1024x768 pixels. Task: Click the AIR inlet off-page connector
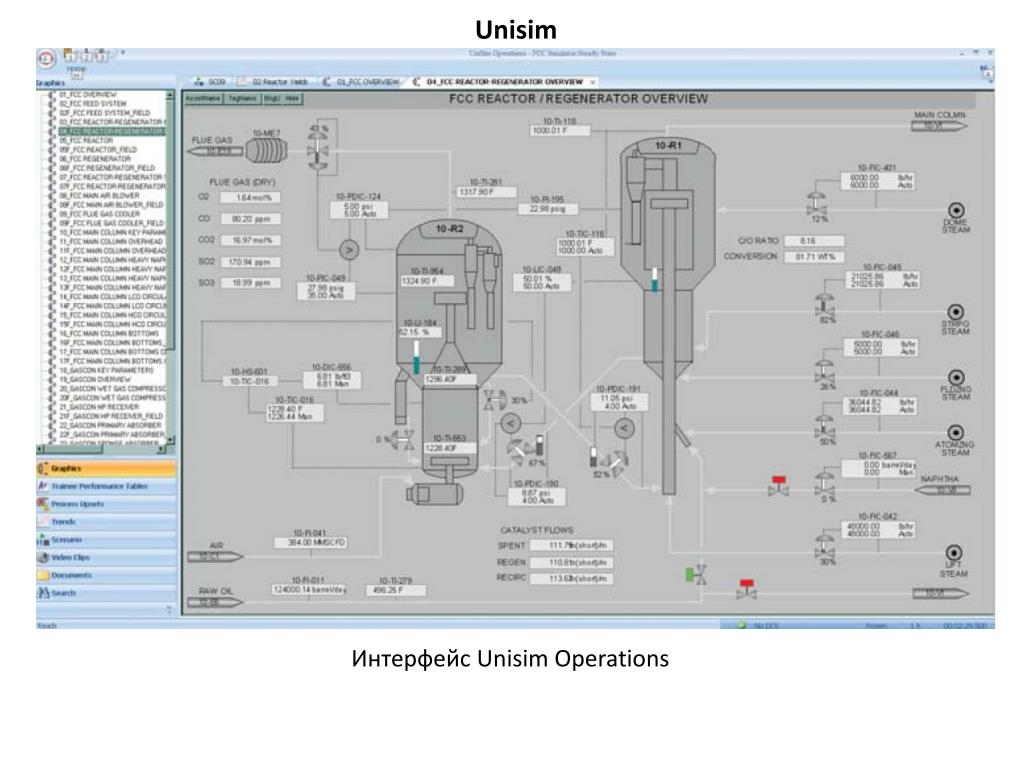[x=216, y=557]
